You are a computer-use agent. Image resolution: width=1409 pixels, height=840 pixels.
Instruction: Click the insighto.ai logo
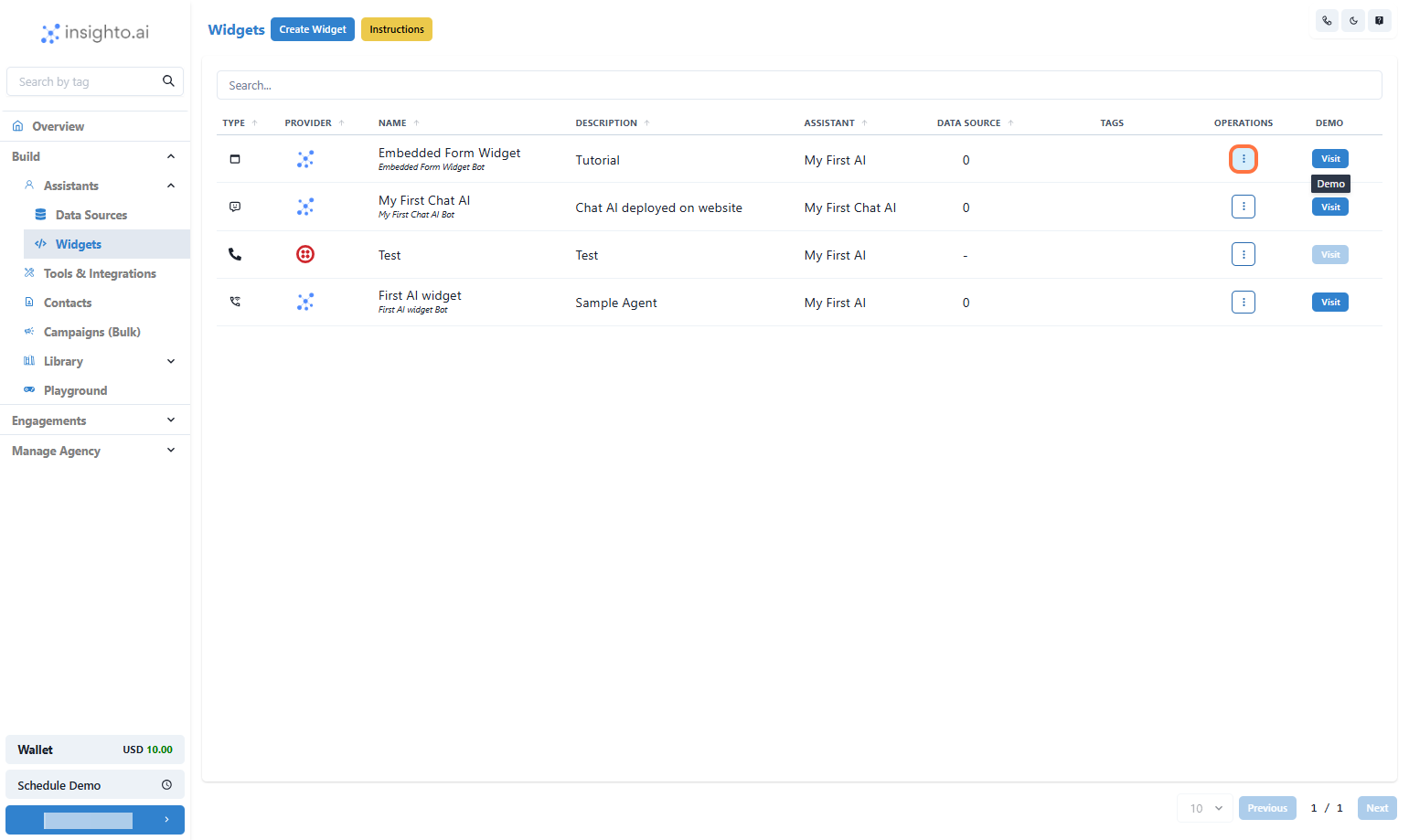[95, 33]
